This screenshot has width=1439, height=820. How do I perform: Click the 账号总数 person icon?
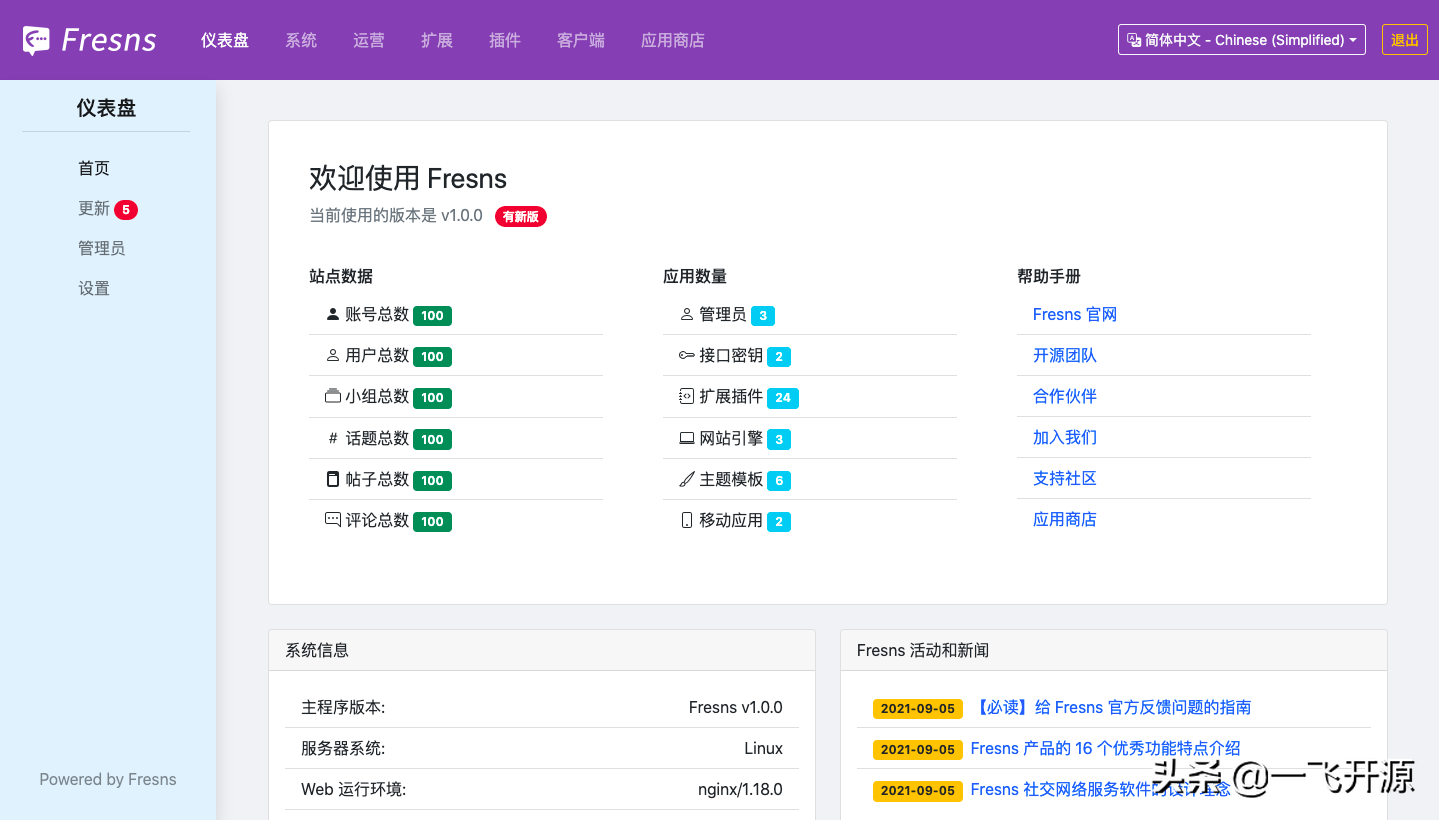[x=333, y=314]
